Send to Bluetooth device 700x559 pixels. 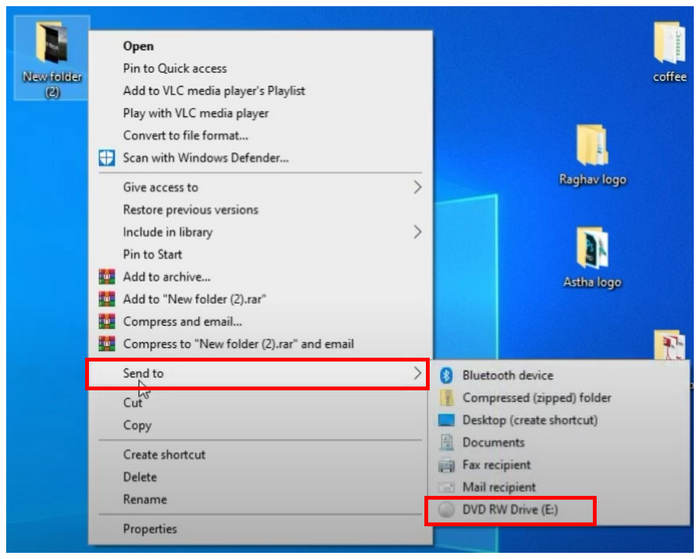pos(559,375)
